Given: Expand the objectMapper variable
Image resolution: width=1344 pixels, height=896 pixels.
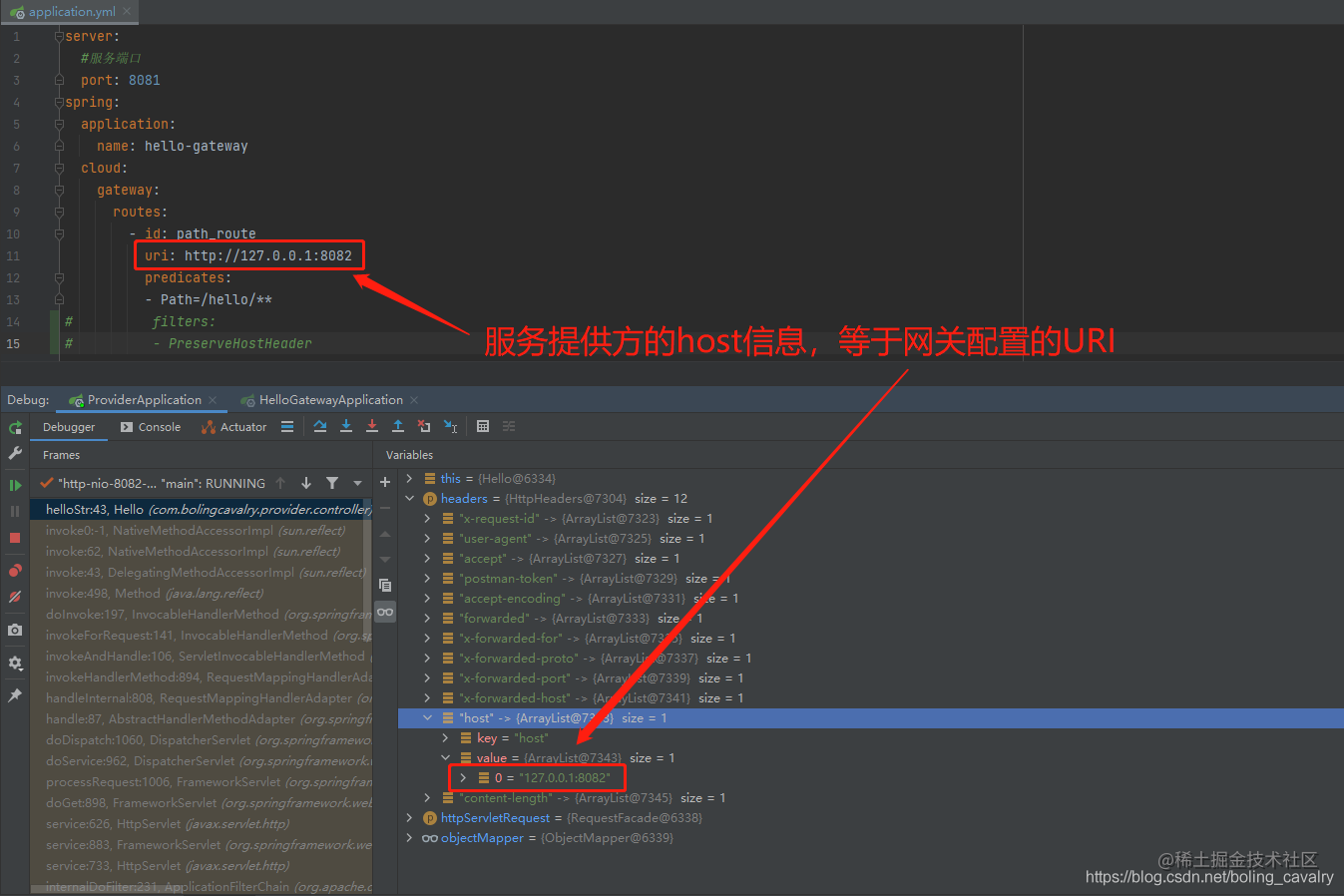Looking at the screenshot, I should [x=410, y=838].
